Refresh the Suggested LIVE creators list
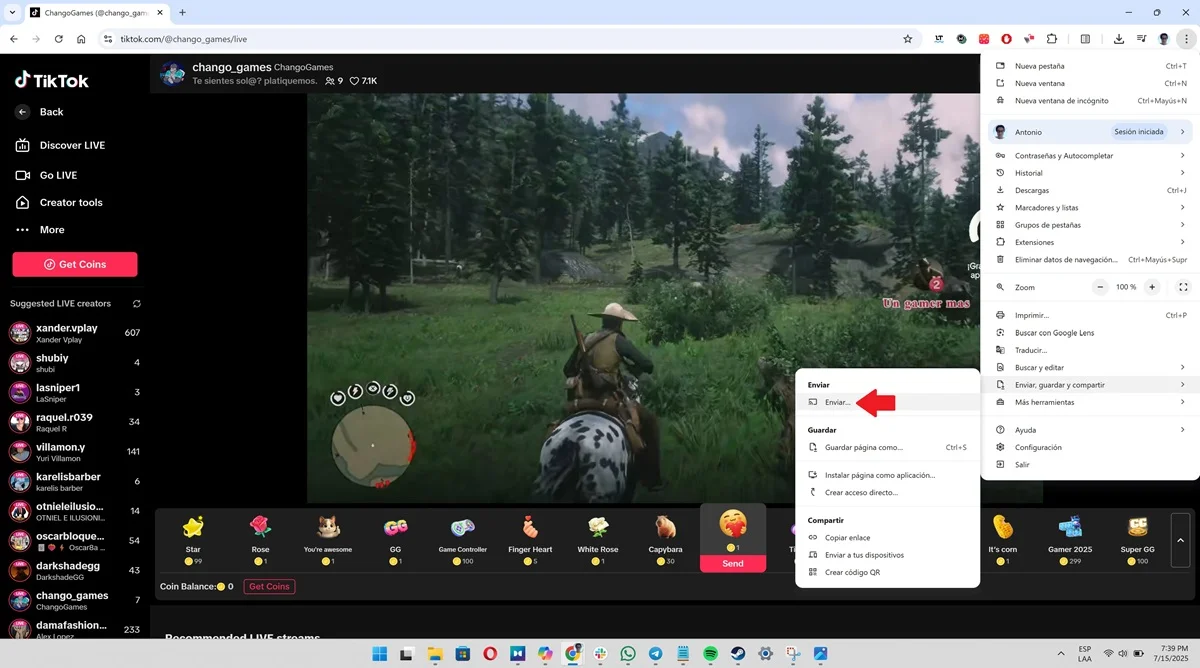This screenshot has height=668, width=1200. coord(136,303)
